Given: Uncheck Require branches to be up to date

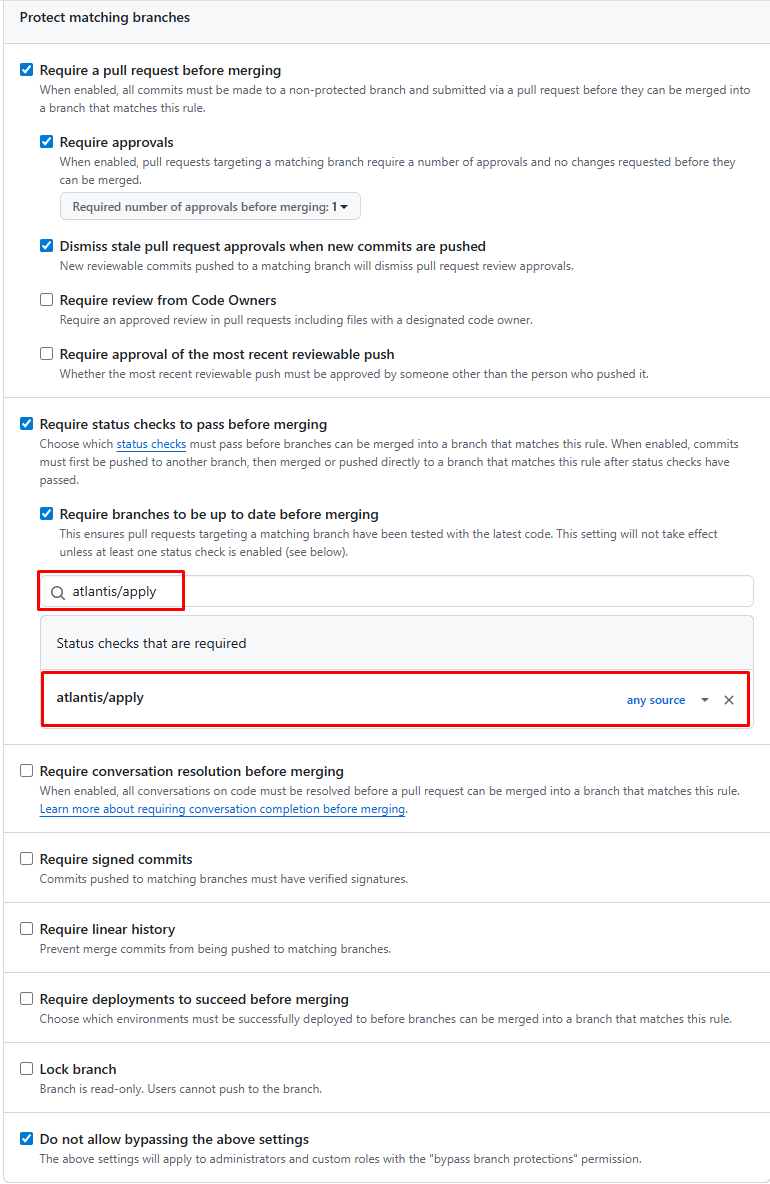Looking at the screenshot, I should 47,513.
